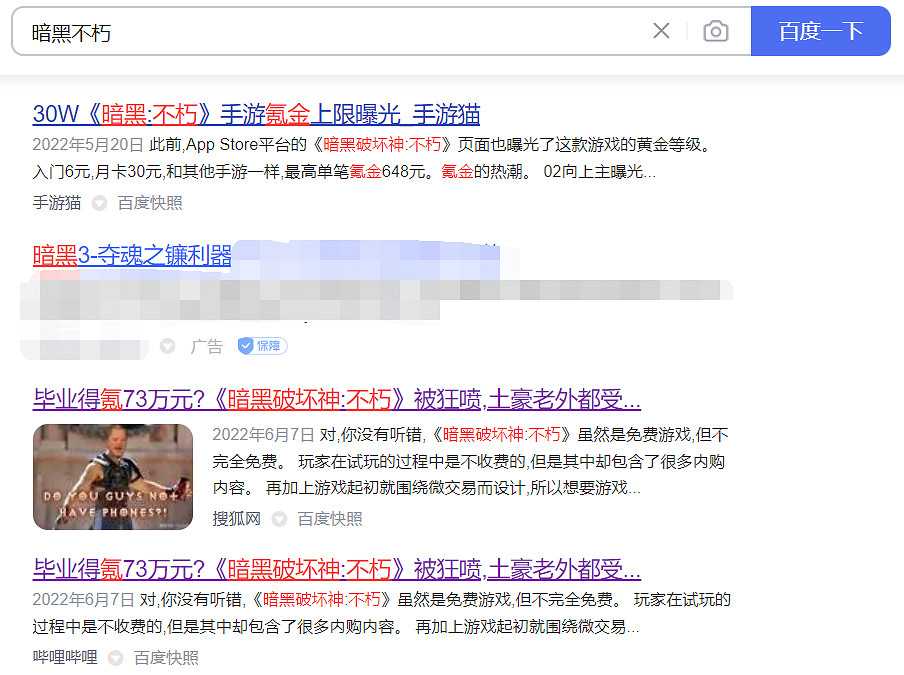
Task: Click the gladiator meme article thumbnail
Action: [x=113, y=477]
